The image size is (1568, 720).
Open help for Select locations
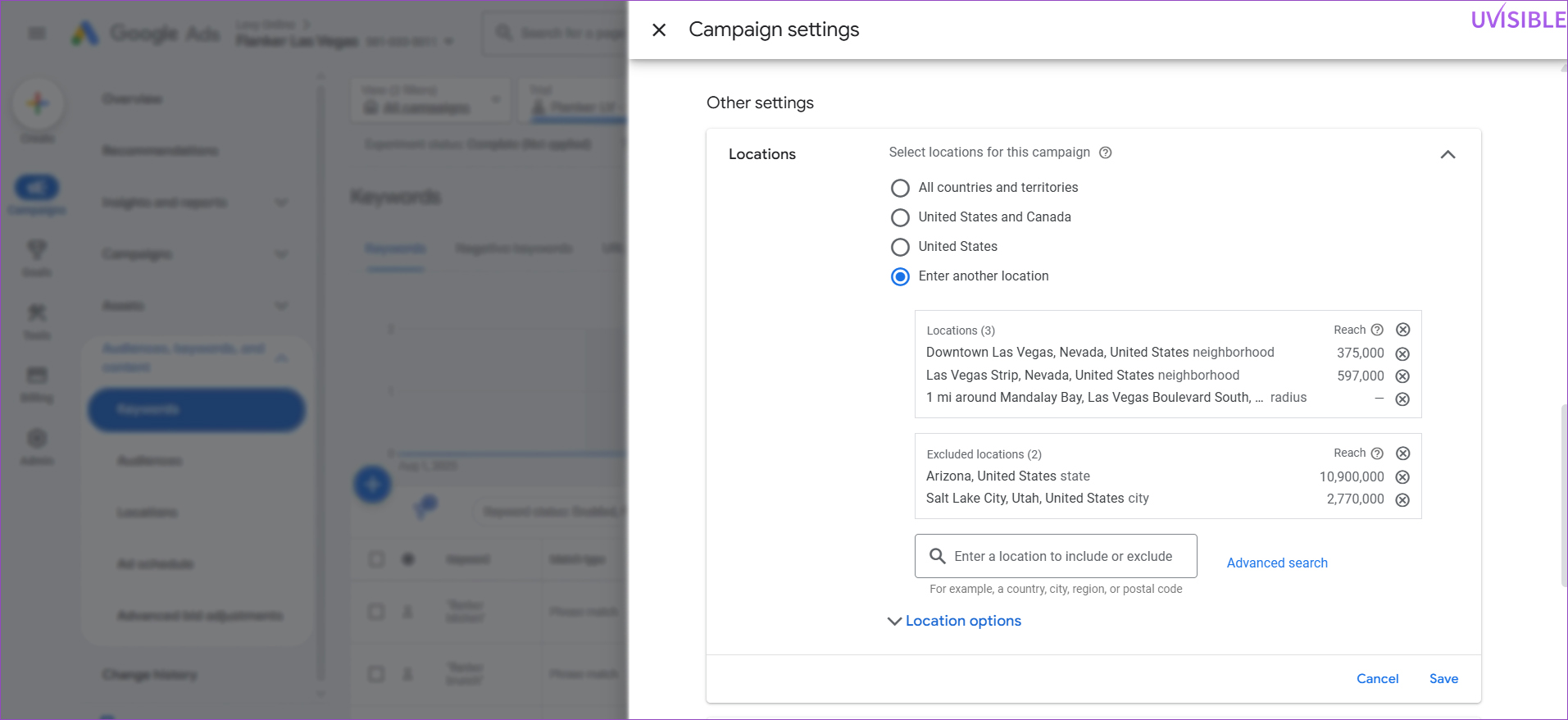pyautogui.click(x=1105, y=153)
